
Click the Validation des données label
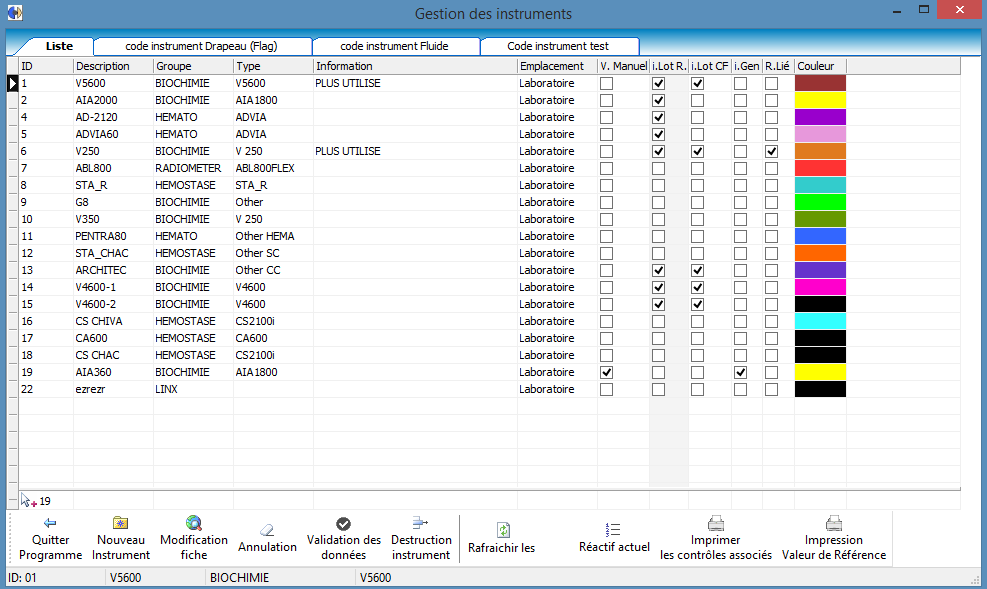[344, 547]
